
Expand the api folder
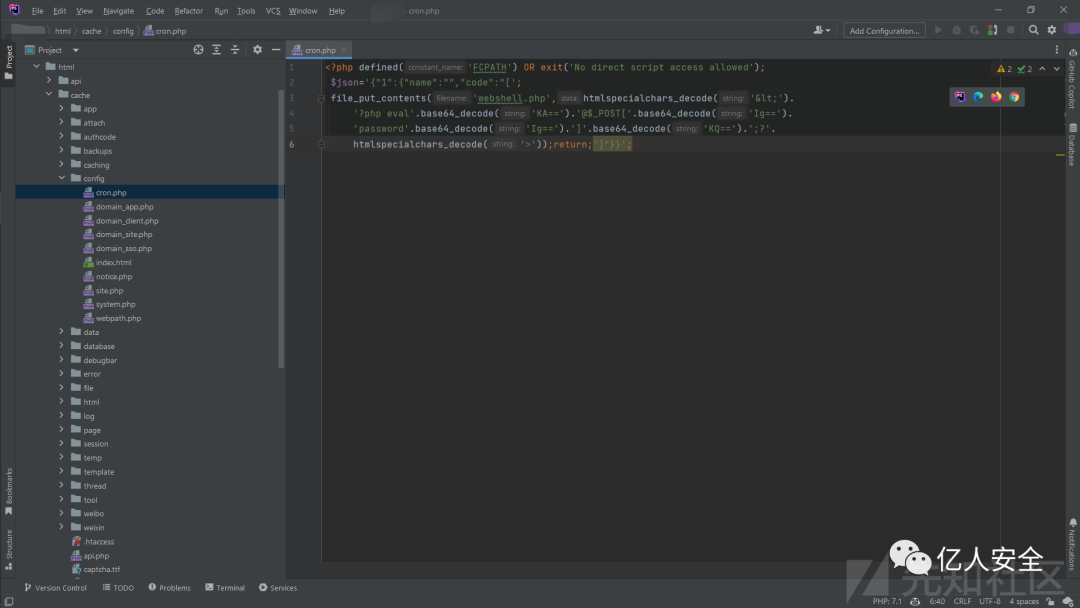[49, 81]
